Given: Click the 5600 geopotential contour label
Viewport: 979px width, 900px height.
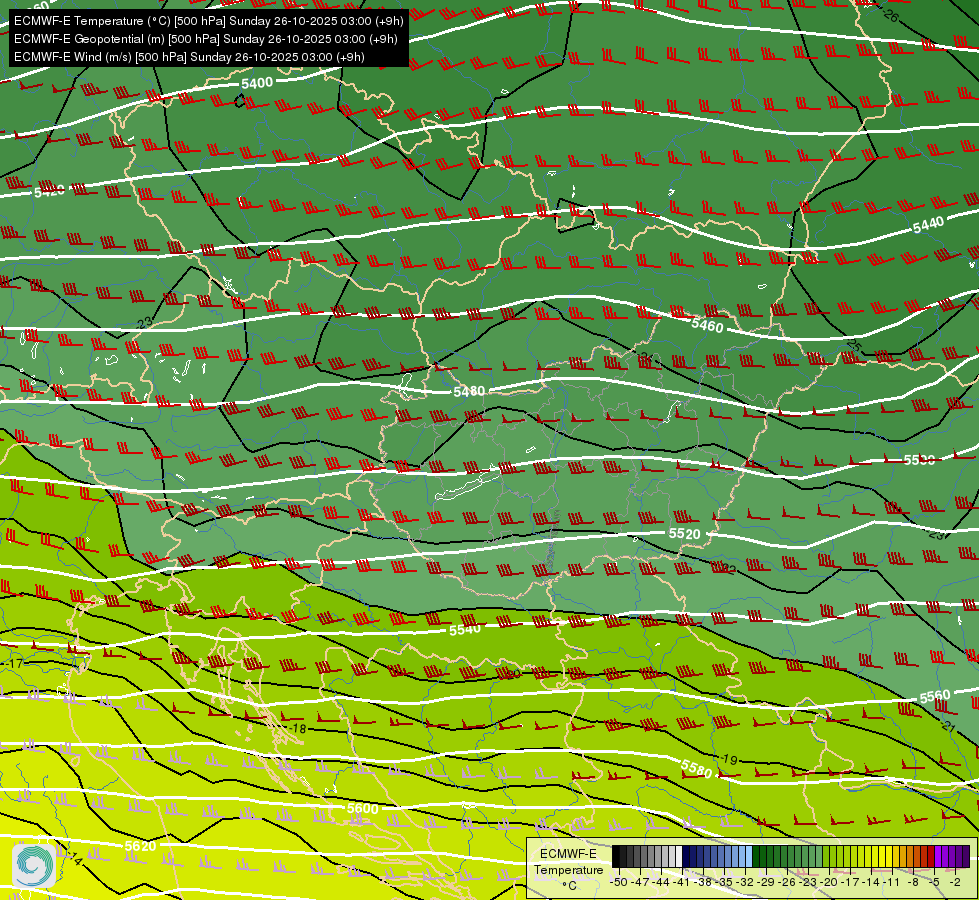Looking at the screenshot, I should pos(363,808).
